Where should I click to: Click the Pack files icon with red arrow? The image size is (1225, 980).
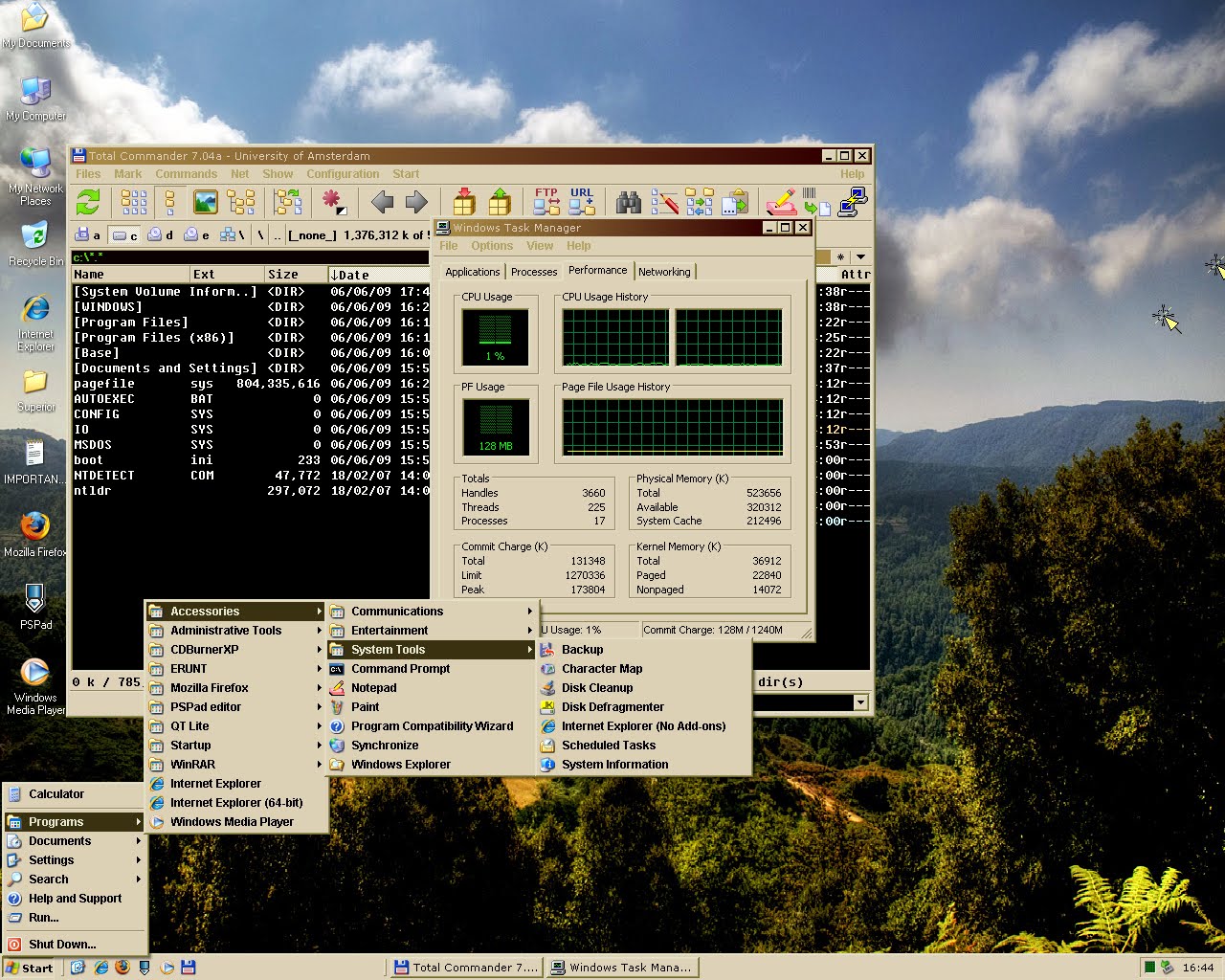[464, 202]
